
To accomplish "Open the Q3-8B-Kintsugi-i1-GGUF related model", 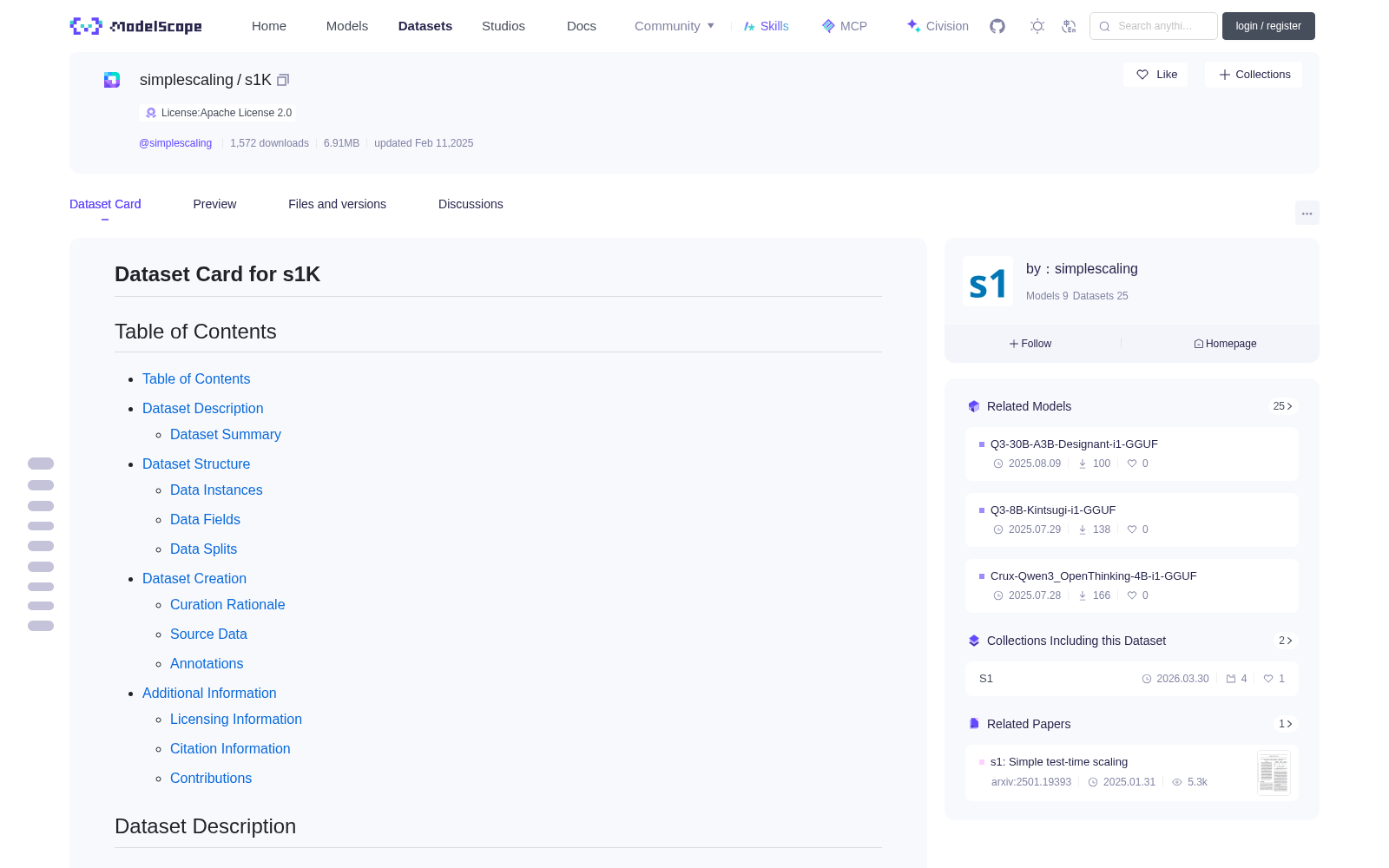I will 1132,519.
